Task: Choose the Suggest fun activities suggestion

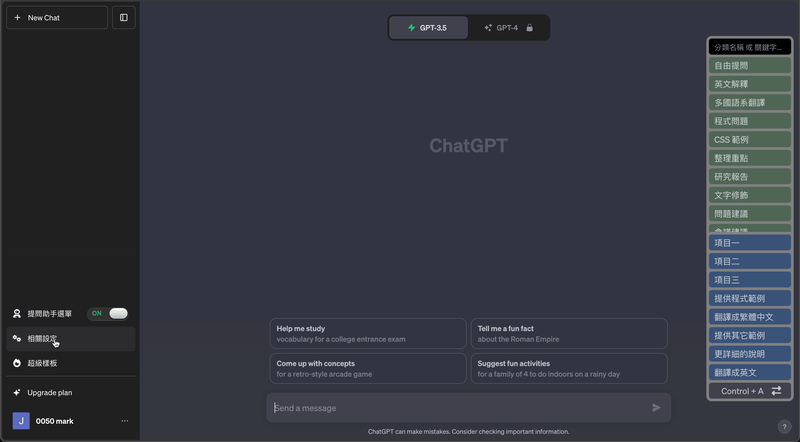Action: [569, 369]
